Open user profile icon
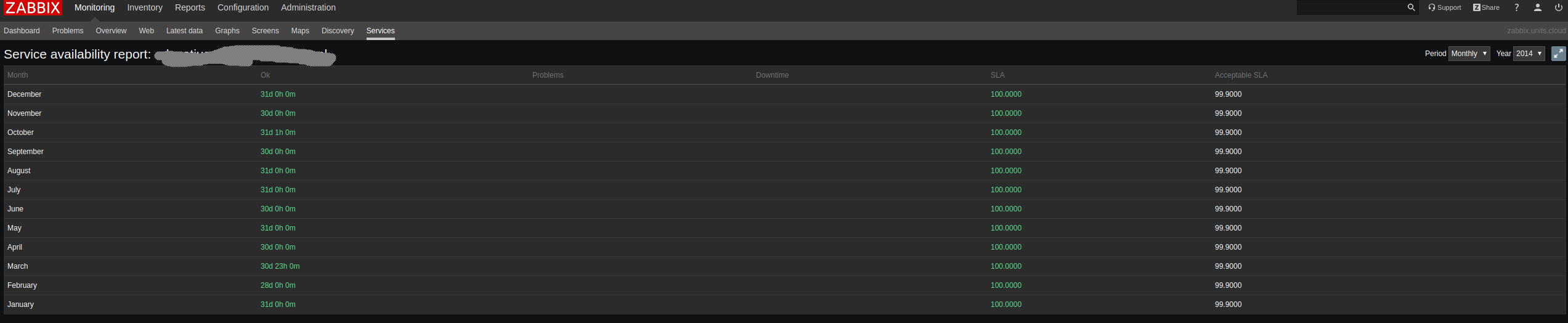Image resolution: width=1568 pixels, height=323 pixels. 1537,7
